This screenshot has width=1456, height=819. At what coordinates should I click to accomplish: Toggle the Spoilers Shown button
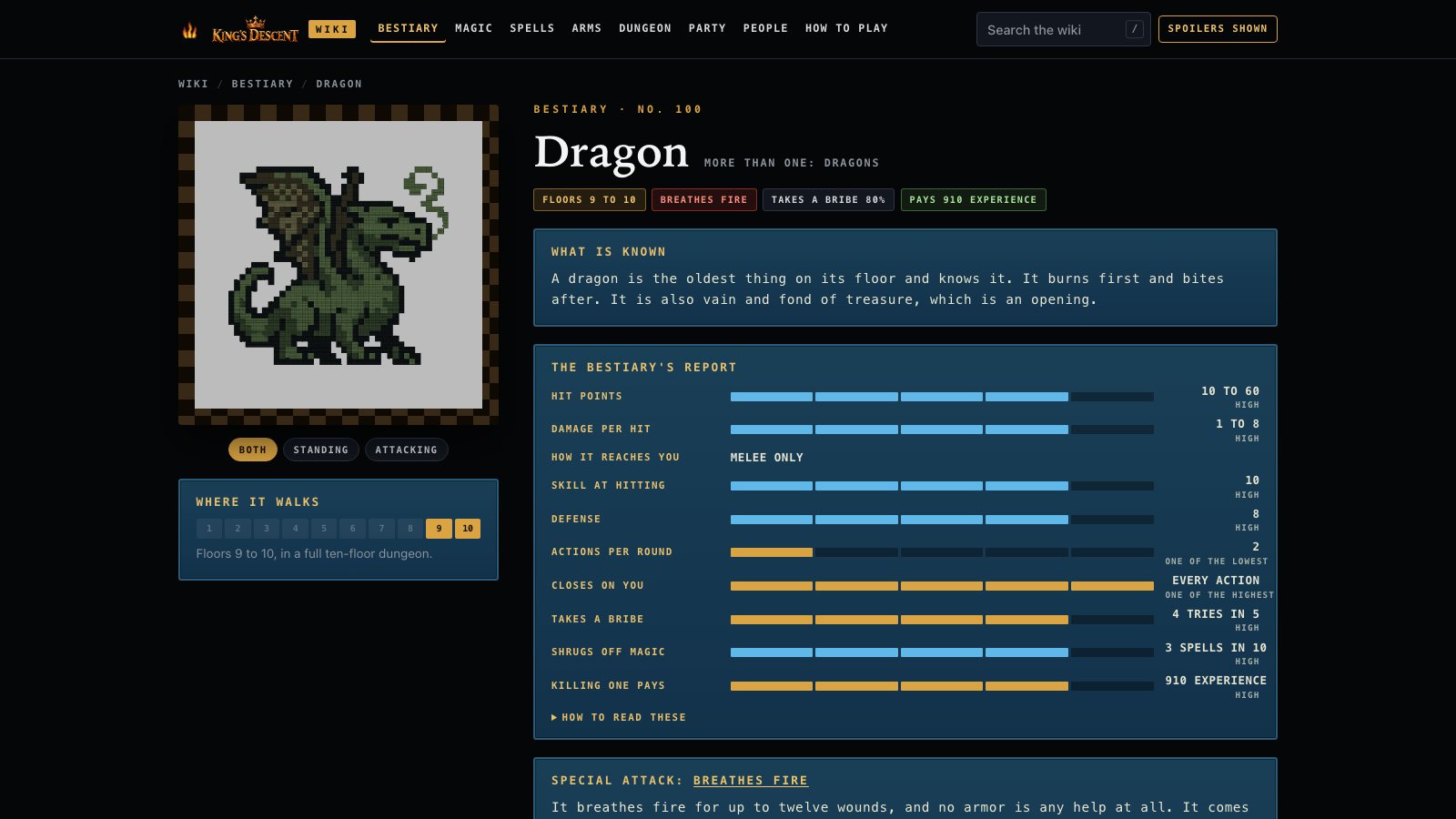pos(1218,29)
